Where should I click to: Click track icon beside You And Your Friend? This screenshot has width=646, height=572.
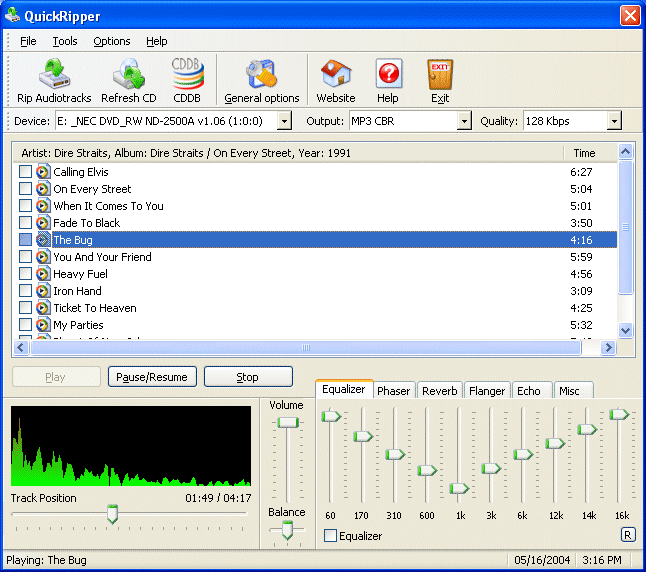pos(43,257)
